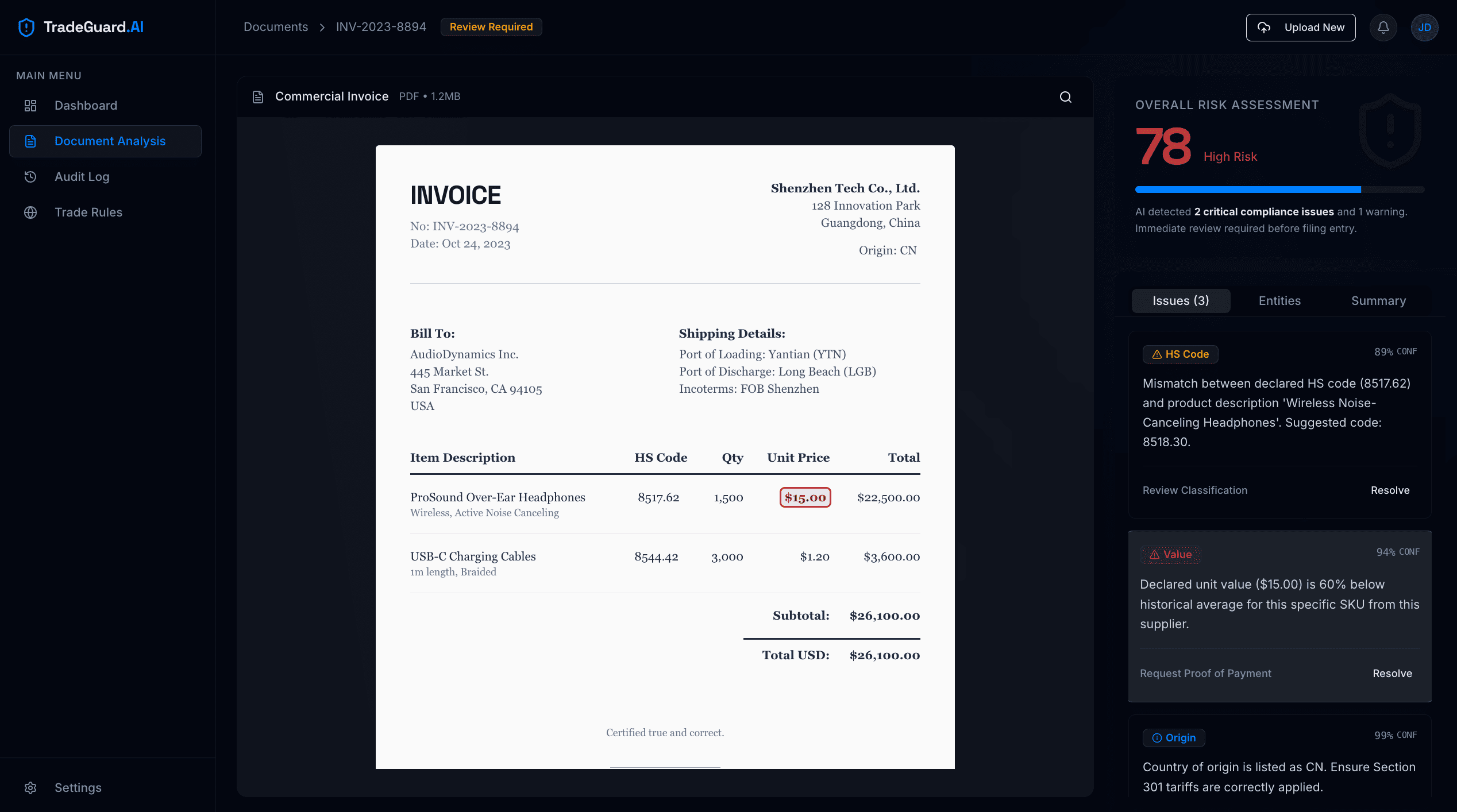Image resolution: width=1457 pixels, height=812 pixels.
Task: Click the risk score progress bar
Action: point(1279,190)
